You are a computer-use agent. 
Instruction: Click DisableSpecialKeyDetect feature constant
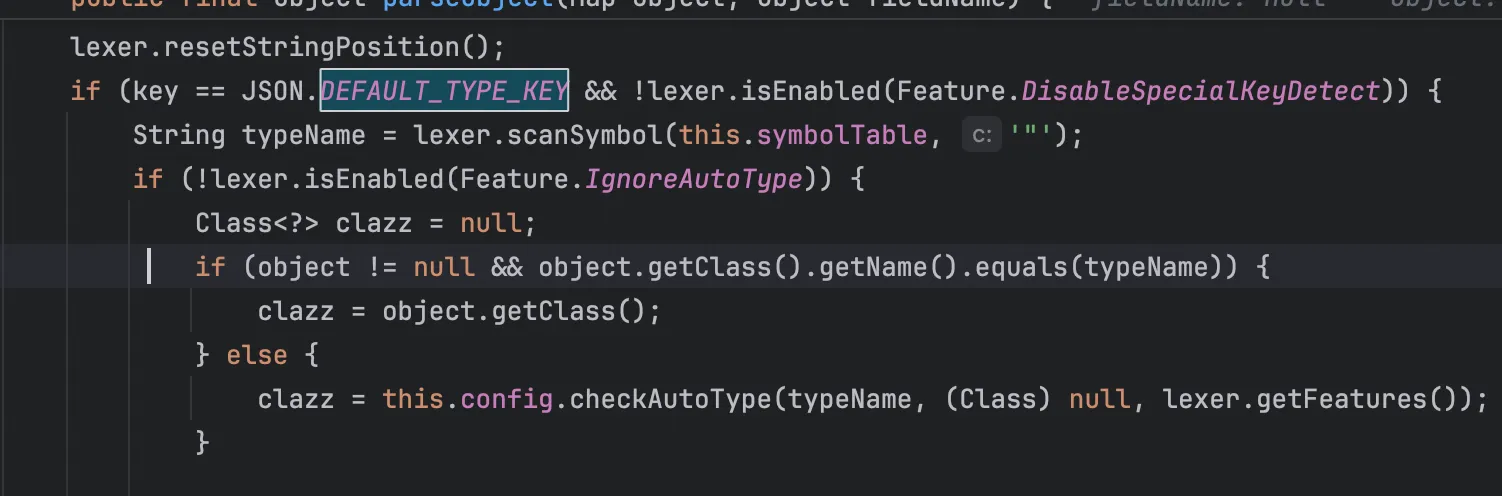pyautogui.click(x=1200, y=91)
